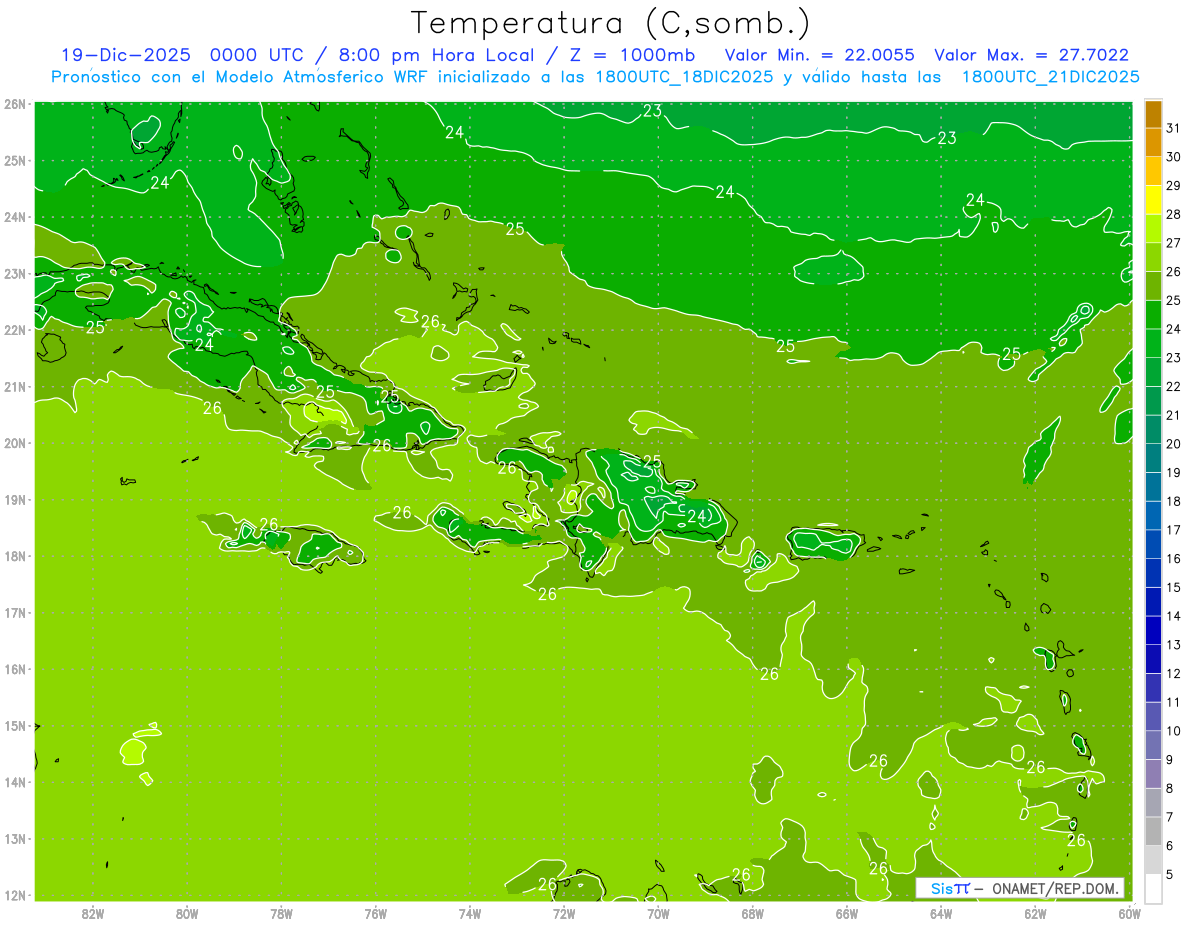
Task: Click the 16N latitude axis label
Action: point(14,669)
